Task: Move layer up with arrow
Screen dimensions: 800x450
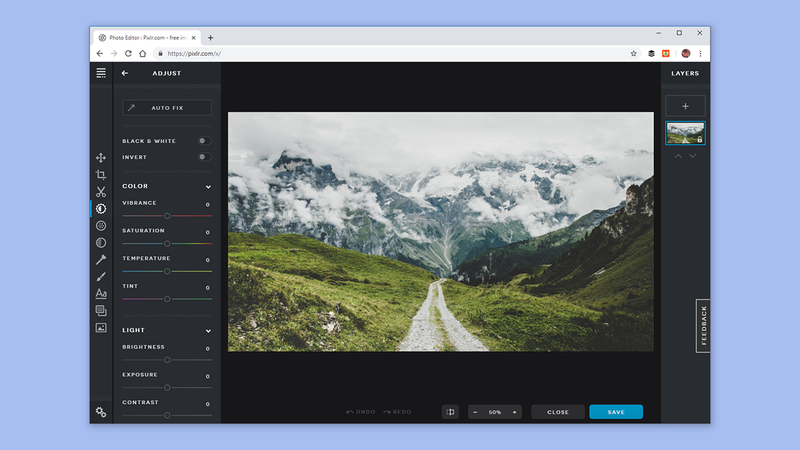Action: 678,156
